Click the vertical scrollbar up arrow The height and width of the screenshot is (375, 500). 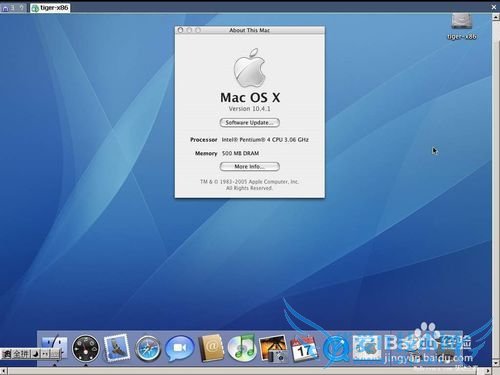496,17
